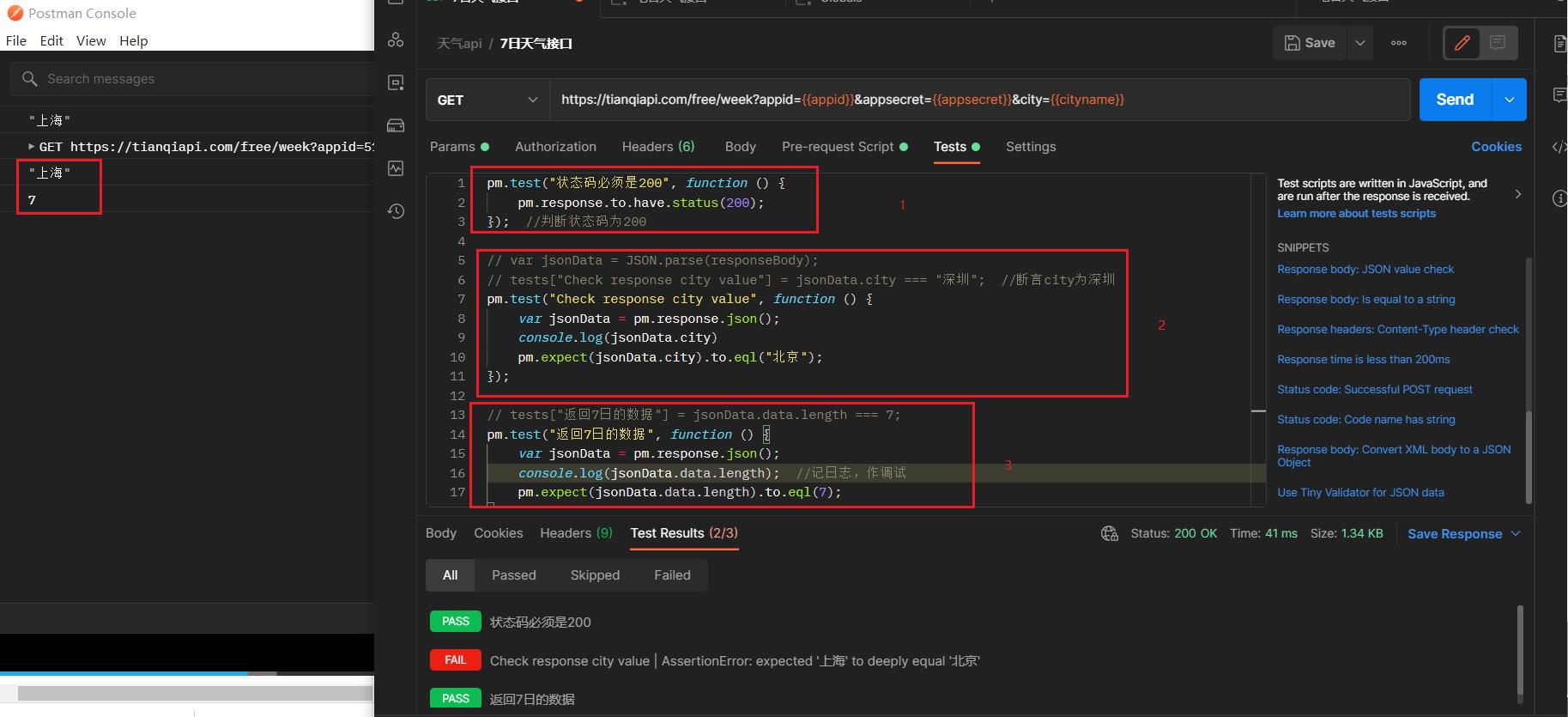Switch to the Test Results tab
The width and height of the screenshot is (1568, 717).
[684, 533]
